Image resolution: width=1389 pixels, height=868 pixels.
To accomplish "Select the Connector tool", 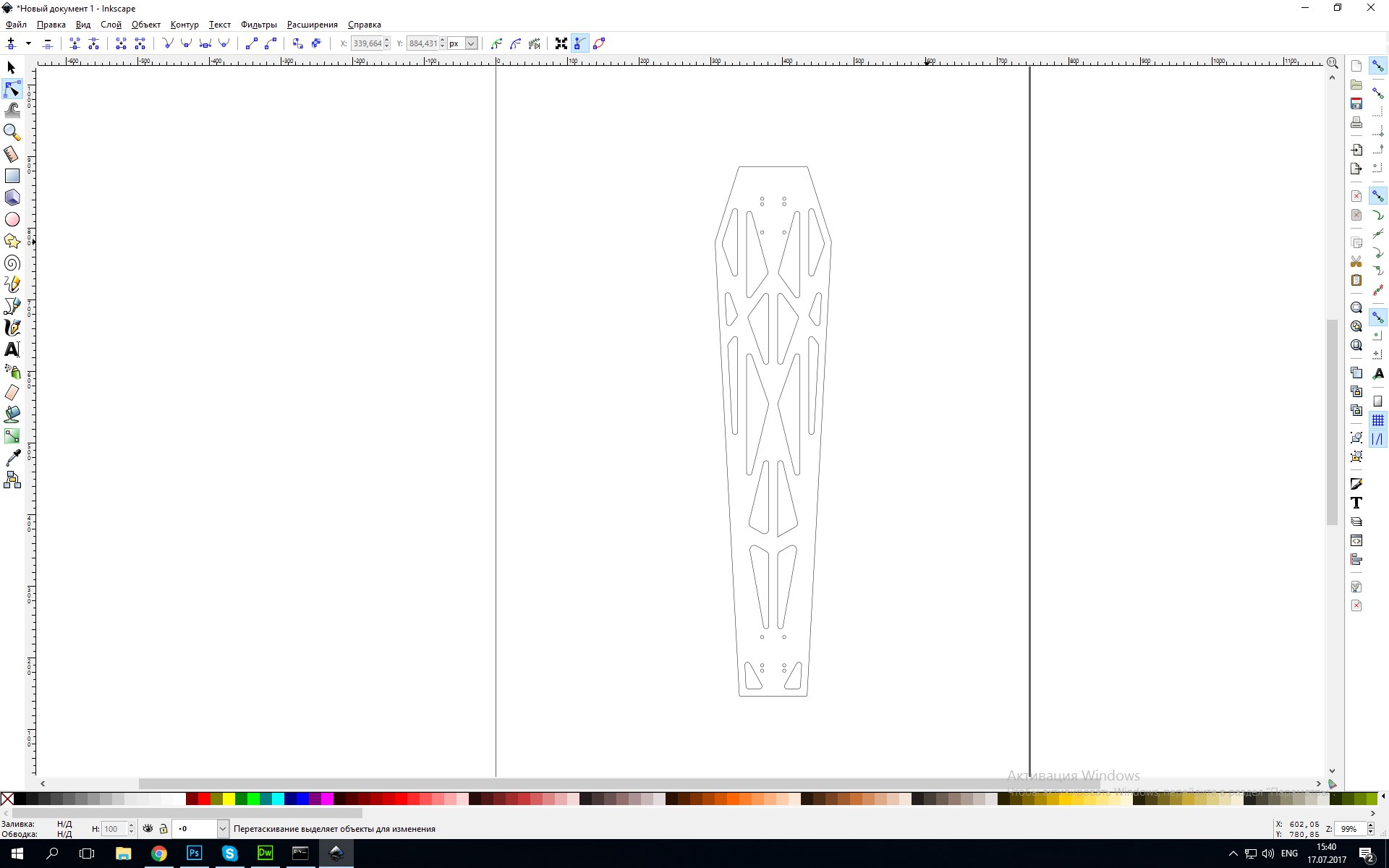I will [12, 480].
